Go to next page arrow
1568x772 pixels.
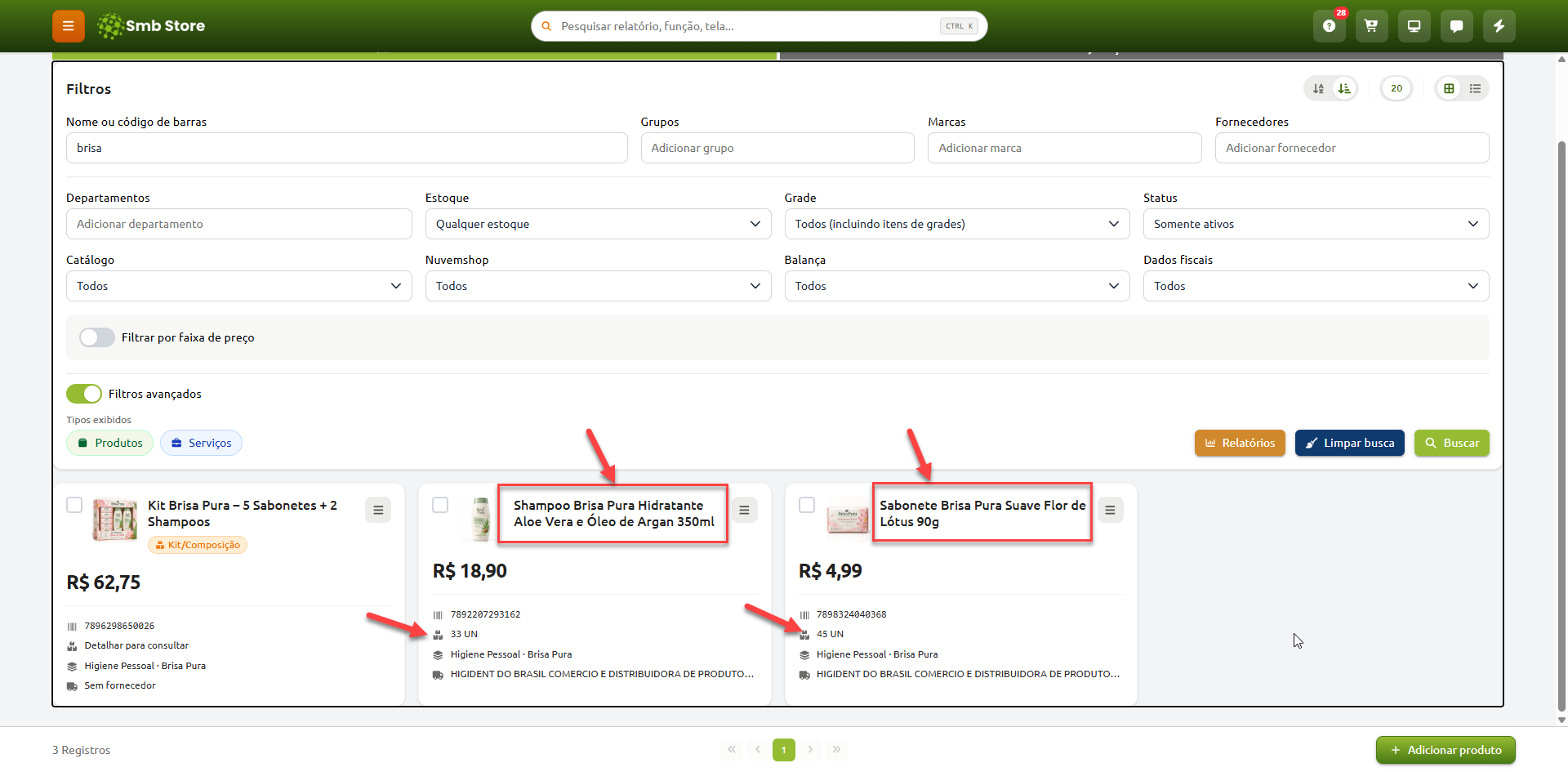[x=810, y=749]
